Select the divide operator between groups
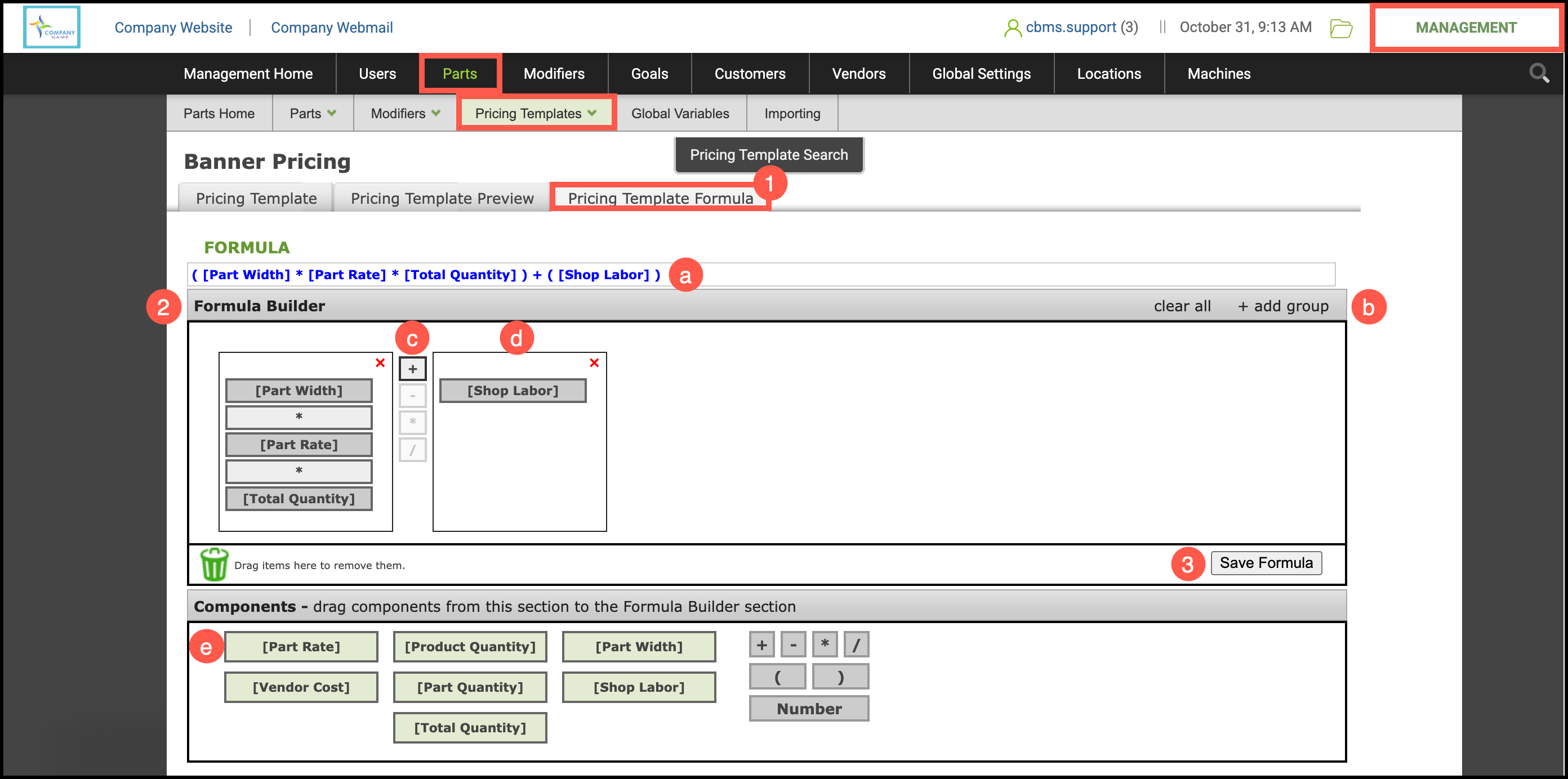This screenshot has width=1568, height=779. tap(412, 450)
